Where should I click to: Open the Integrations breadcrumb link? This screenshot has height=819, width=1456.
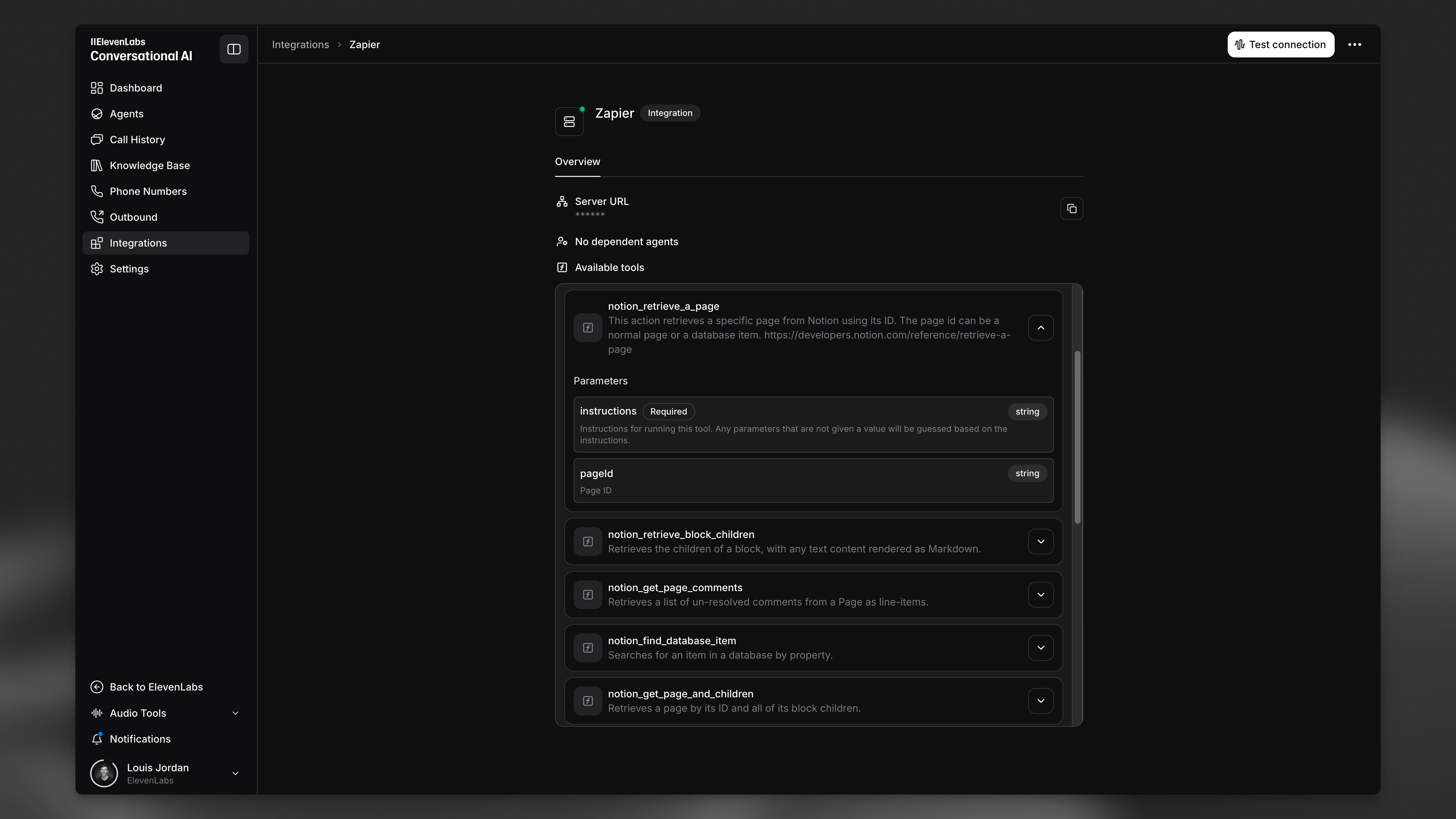[300, 44]
